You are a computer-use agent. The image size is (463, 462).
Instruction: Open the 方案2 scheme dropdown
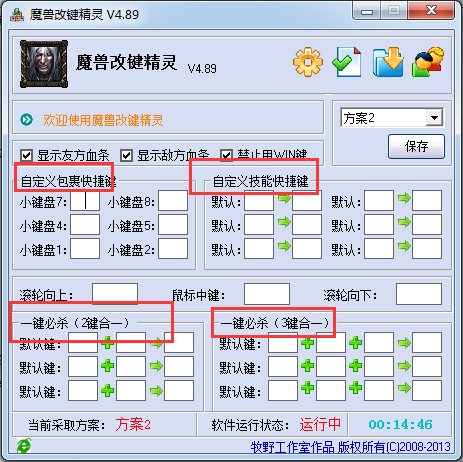pos(434,117)
